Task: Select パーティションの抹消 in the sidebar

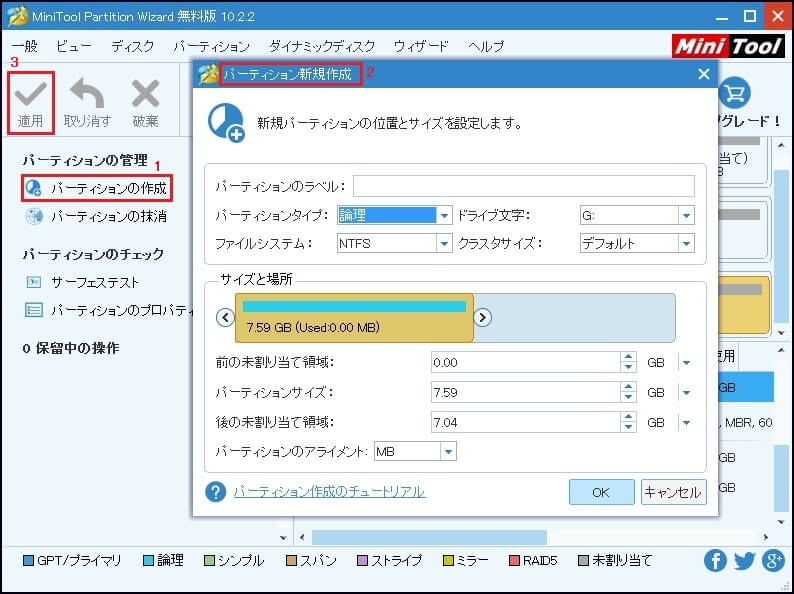Action: 108,216
